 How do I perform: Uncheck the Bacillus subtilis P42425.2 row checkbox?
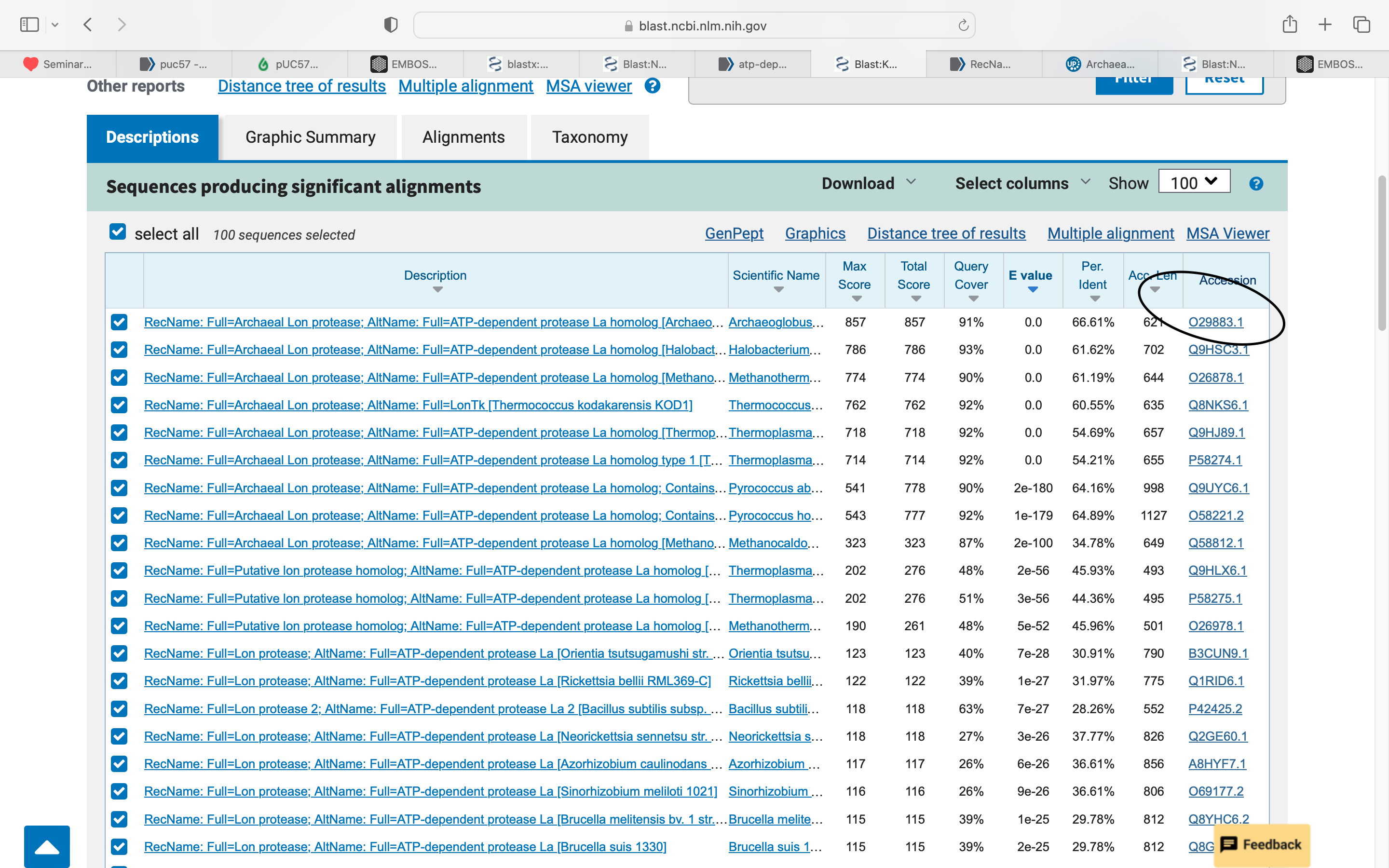tap(119, 709)
